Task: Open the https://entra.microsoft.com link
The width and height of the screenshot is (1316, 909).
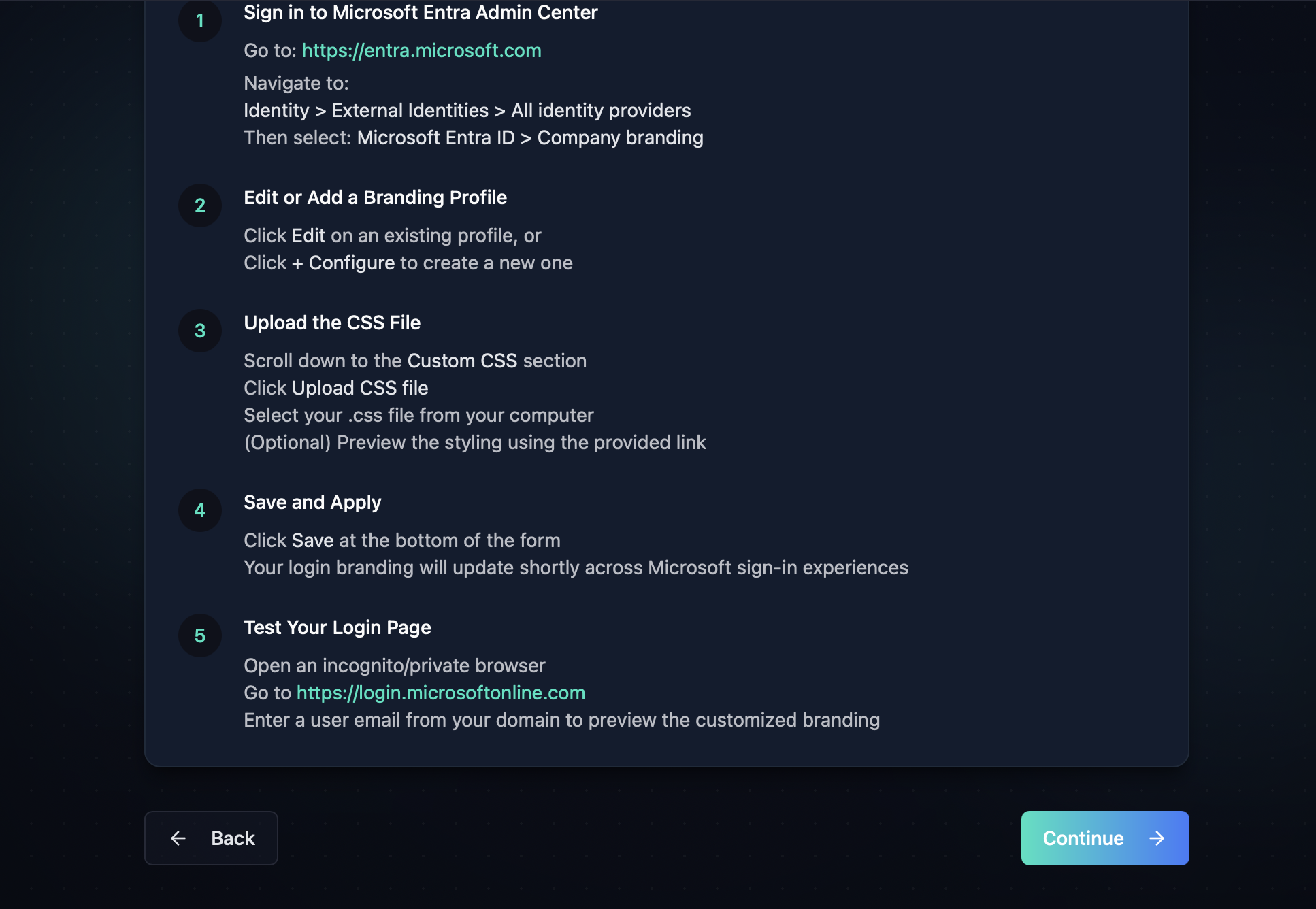Action: coord(421,50)
